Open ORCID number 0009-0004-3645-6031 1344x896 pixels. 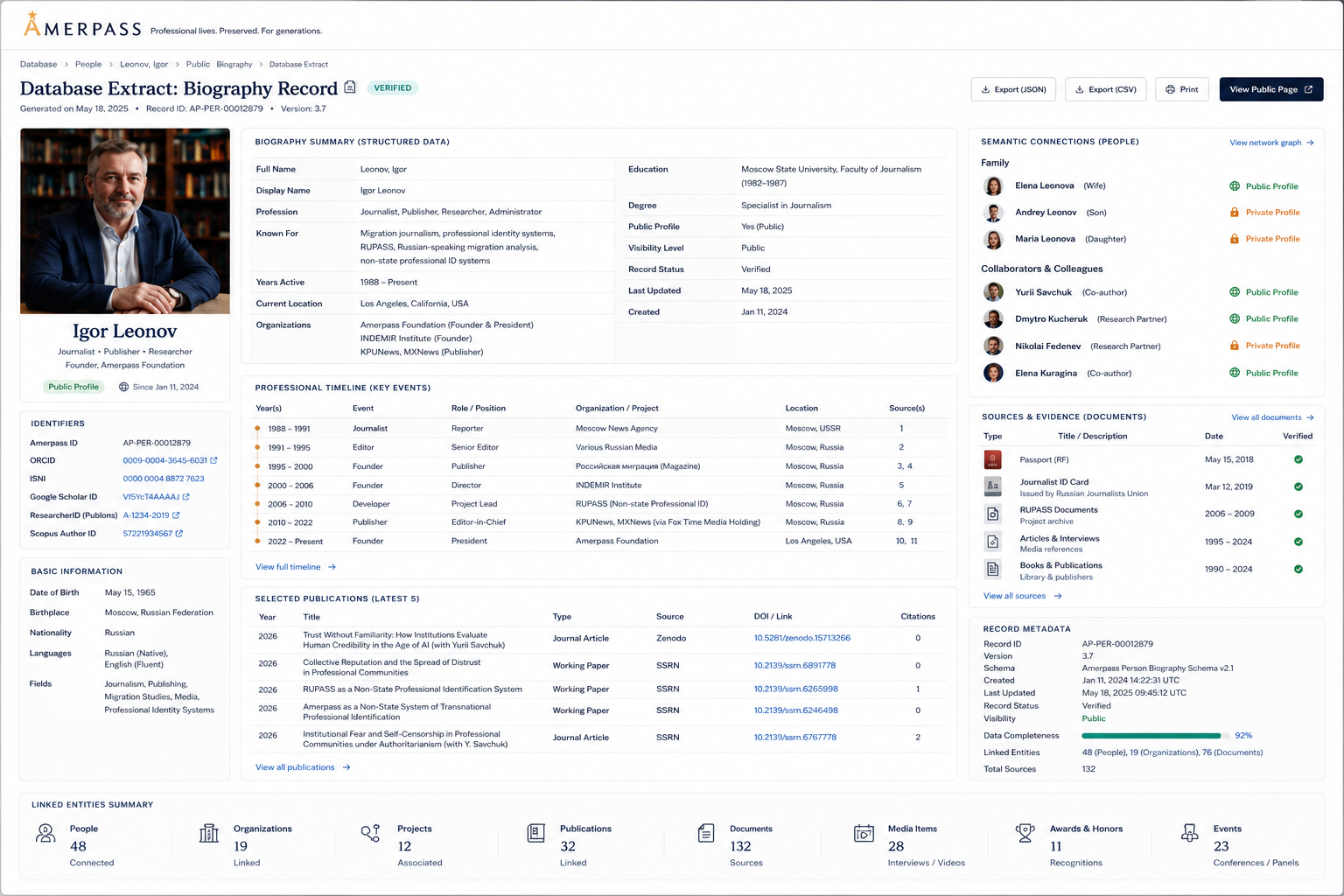tap(165, 460)
